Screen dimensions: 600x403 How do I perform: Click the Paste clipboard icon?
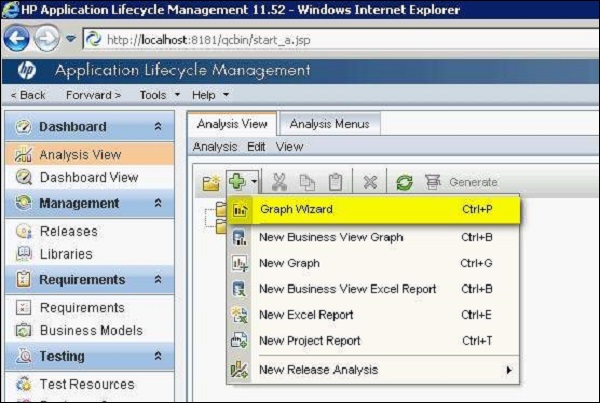click(335, 182)
